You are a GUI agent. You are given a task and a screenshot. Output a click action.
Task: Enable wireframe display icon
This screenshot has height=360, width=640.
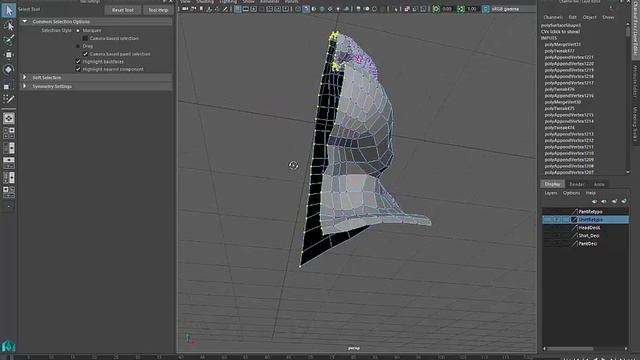(298, 9)
